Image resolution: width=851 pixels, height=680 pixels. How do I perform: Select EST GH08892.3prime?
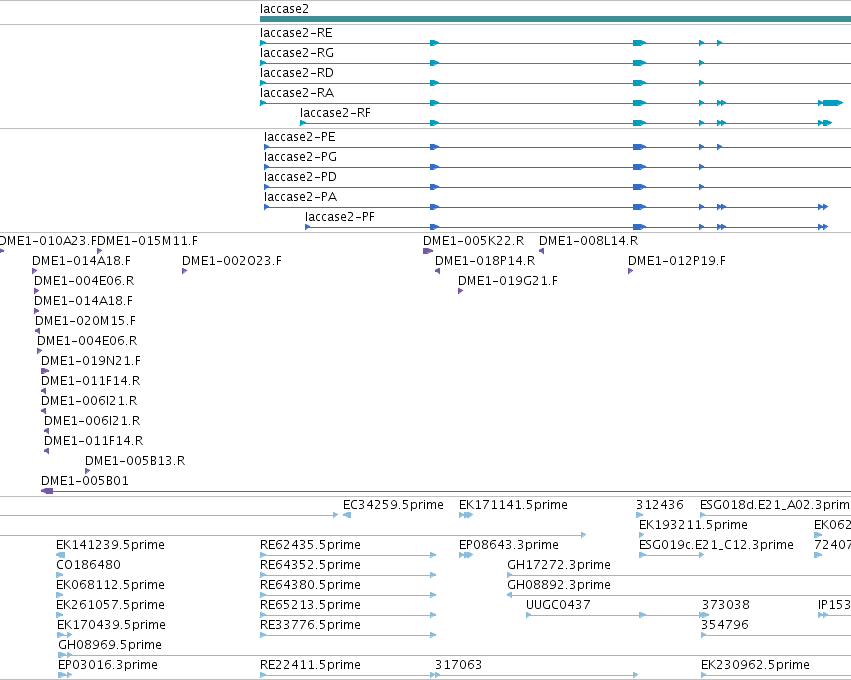[x=558, y=585]
